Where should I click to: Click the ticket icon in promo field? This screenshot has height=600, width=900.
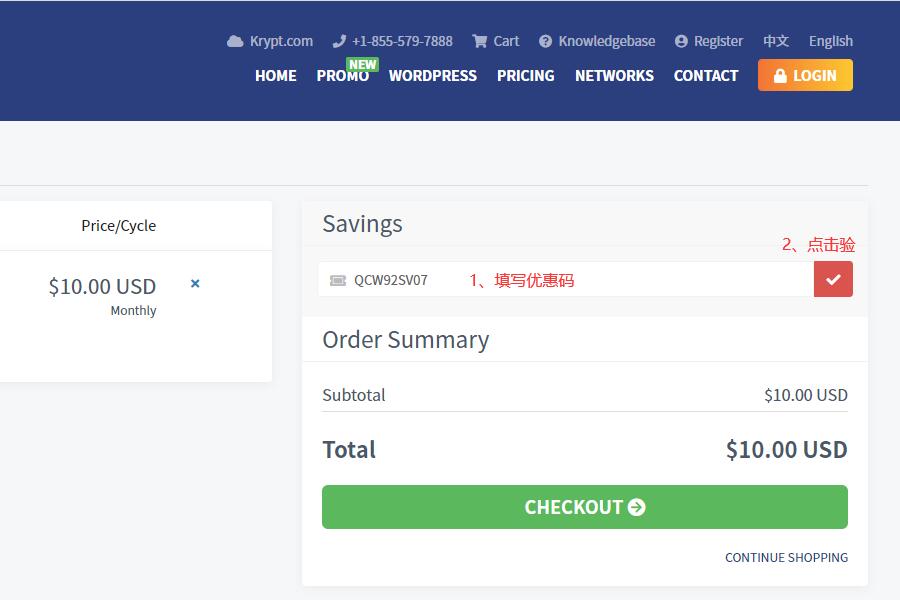pos(338,280)
